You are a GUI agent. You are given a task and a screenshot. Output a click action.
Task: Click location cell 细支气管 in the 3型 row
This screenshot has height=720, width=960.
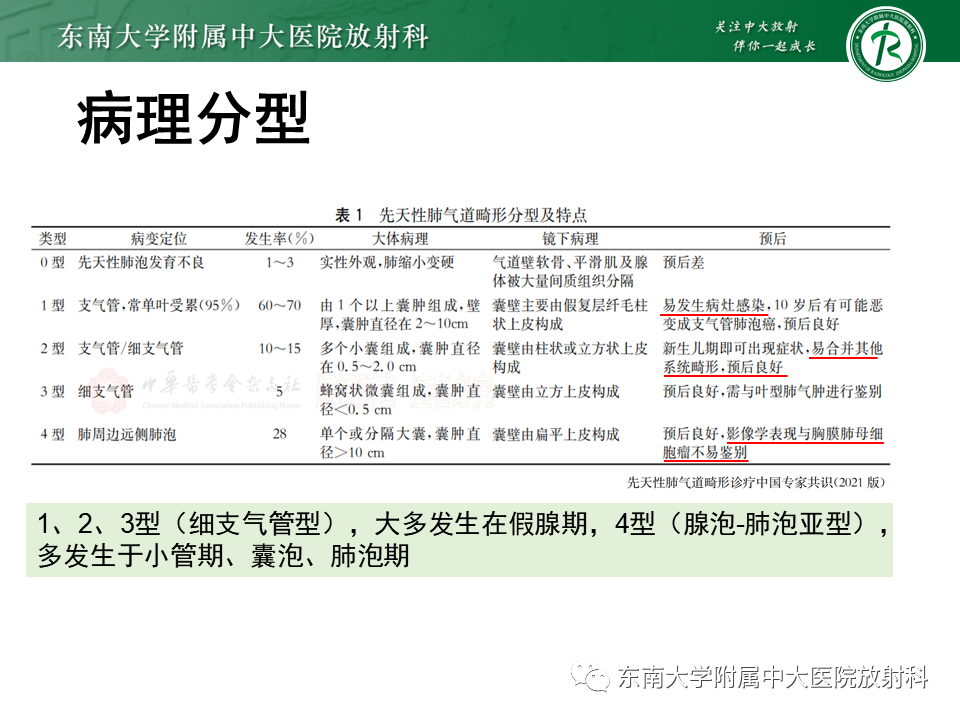click(105, 392)
